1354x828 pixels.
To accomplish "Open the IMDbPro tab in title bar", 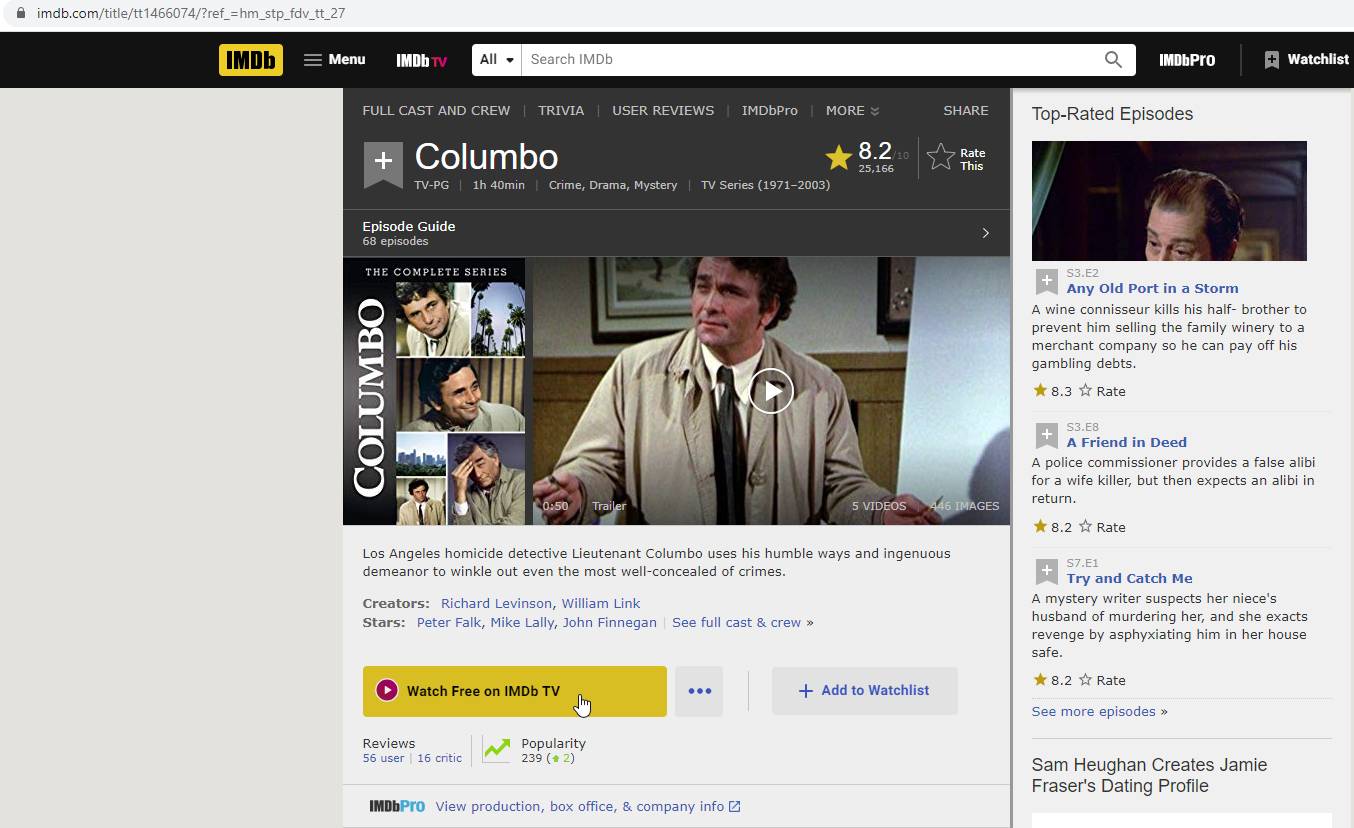I will pyautogui.click(x=770, y=111).
